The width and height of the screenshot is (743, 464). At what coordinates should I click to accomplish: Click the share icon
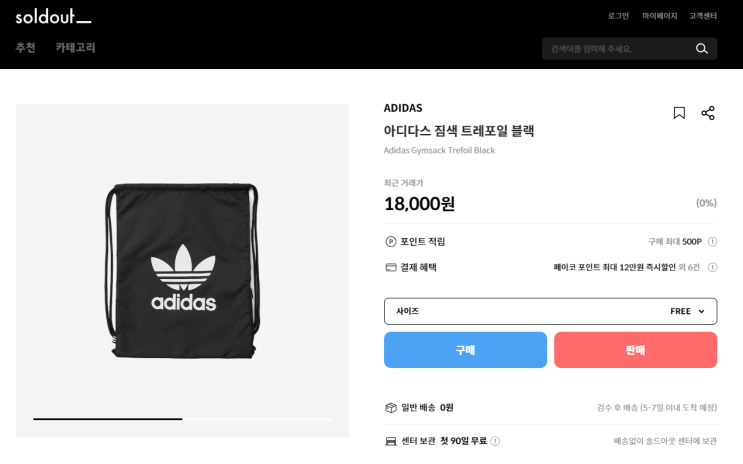pos(708,113)
